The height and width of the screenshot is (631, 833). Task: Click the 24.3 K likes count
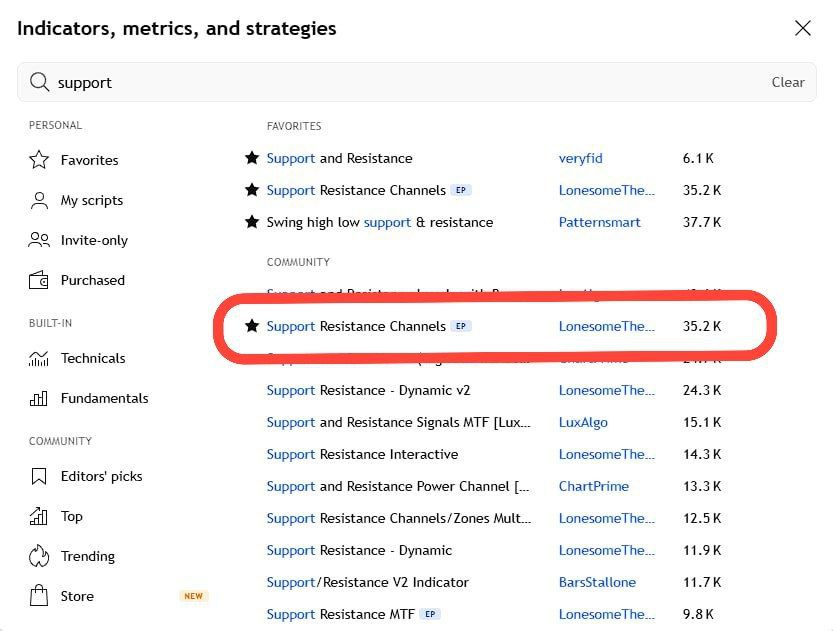click(702, 390)
